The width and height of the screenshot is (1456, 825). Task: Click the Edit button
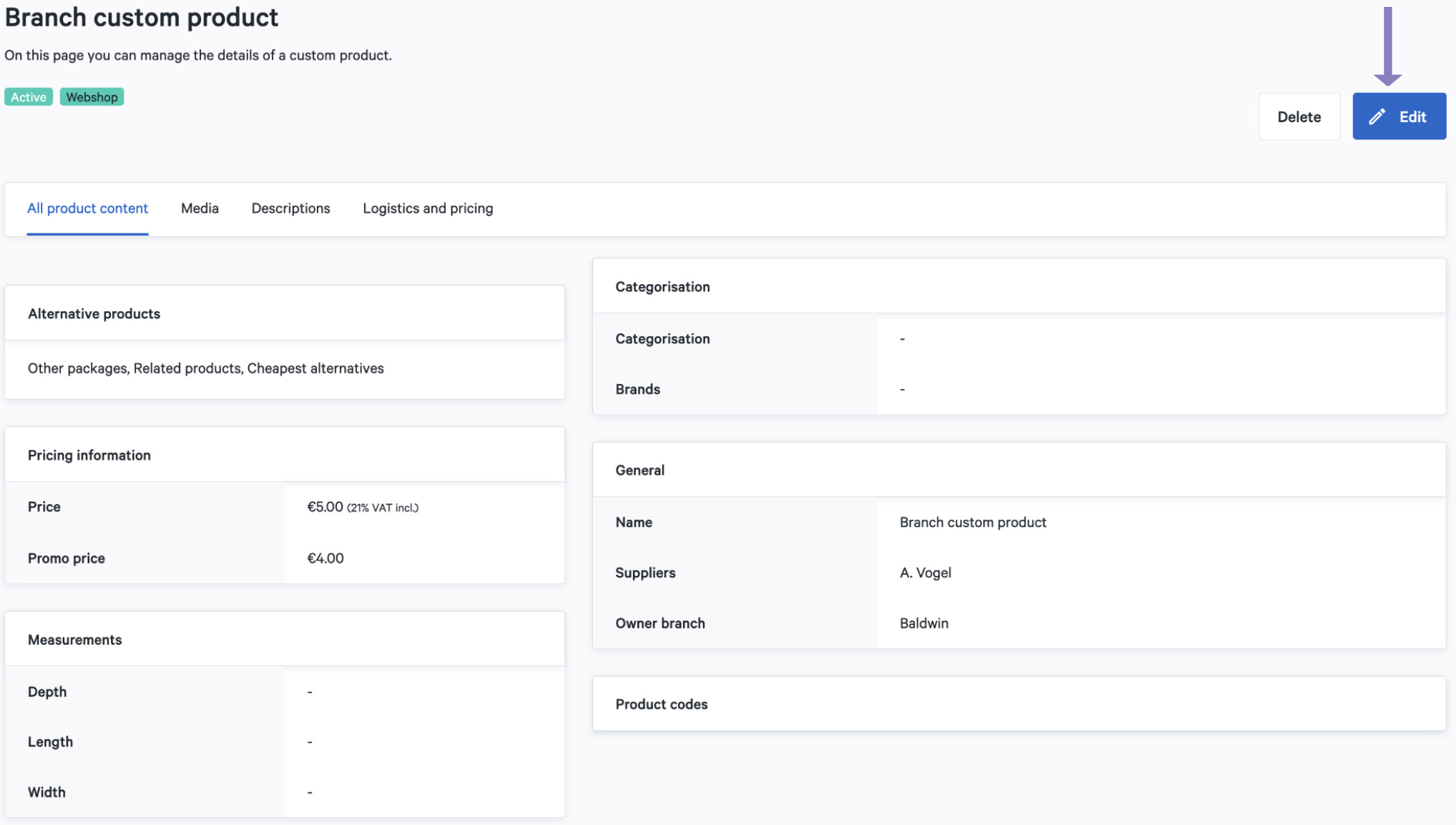[x=1399, y=116]
